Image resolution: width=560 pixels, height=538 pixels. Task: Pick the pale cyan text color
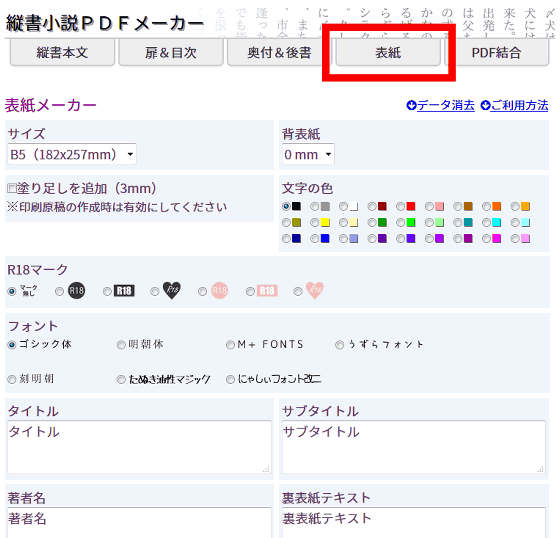coord(515,223)
